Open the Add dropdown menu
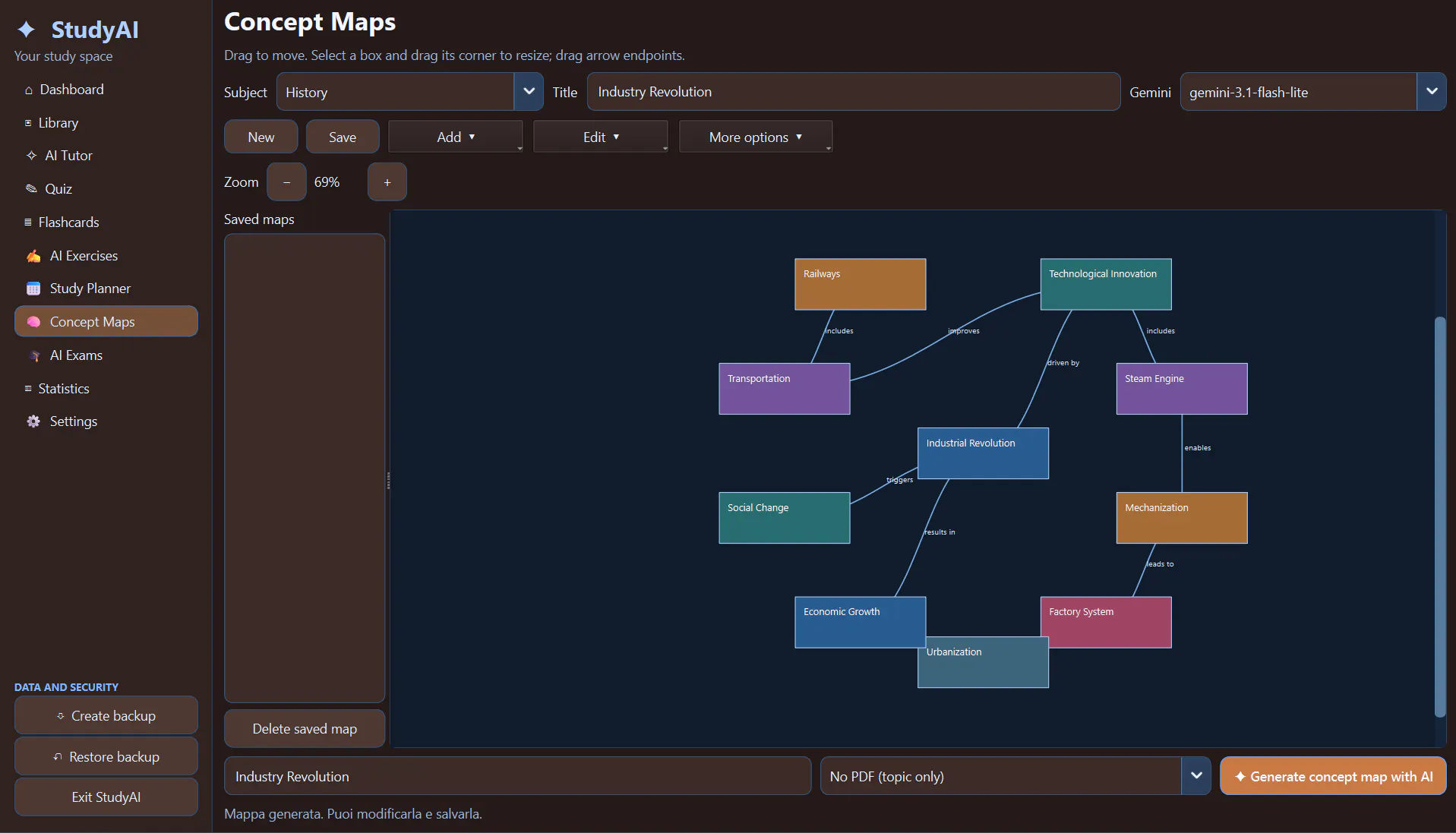Screen dimensions: 1456x833 456,137
